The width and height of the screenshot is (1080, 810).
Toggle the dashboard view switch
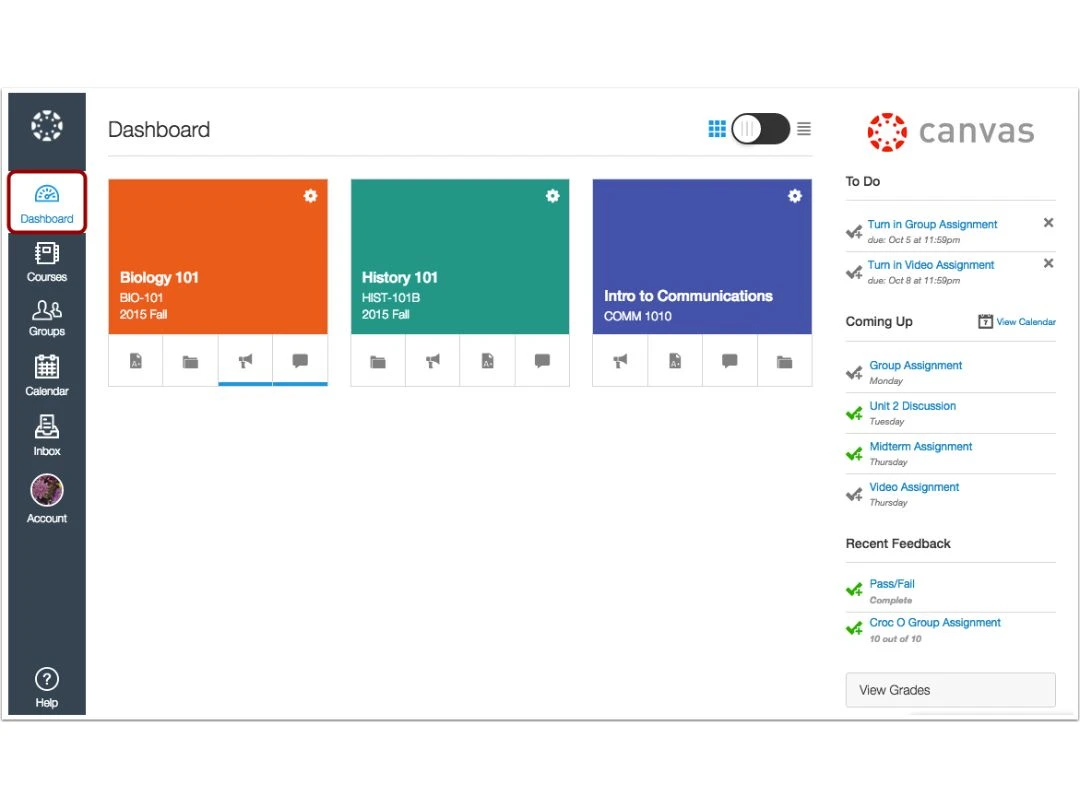(760, 129)
